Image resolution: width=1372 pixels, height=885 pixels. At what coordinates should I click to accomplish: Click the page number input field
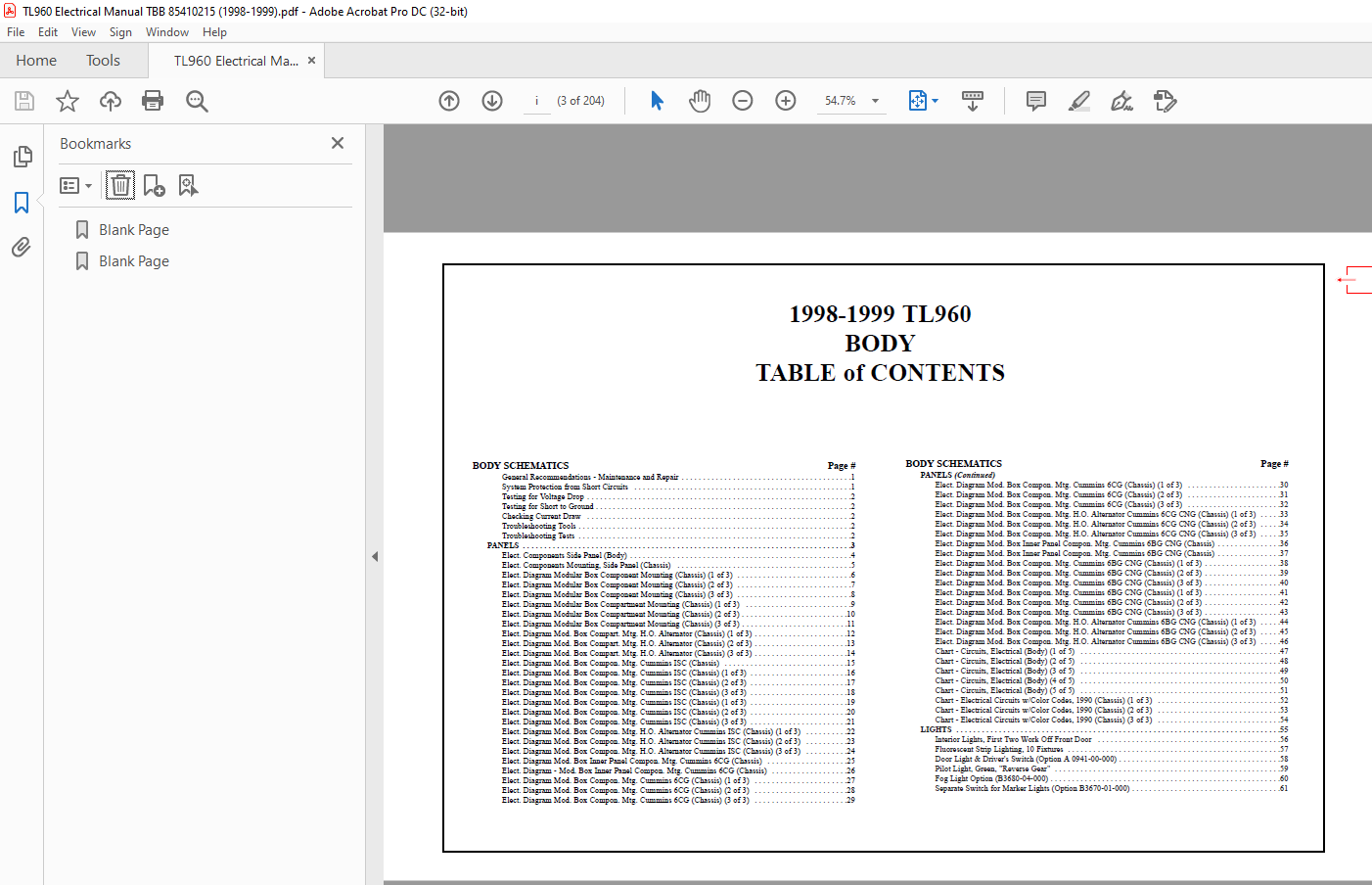coord(537,101)
